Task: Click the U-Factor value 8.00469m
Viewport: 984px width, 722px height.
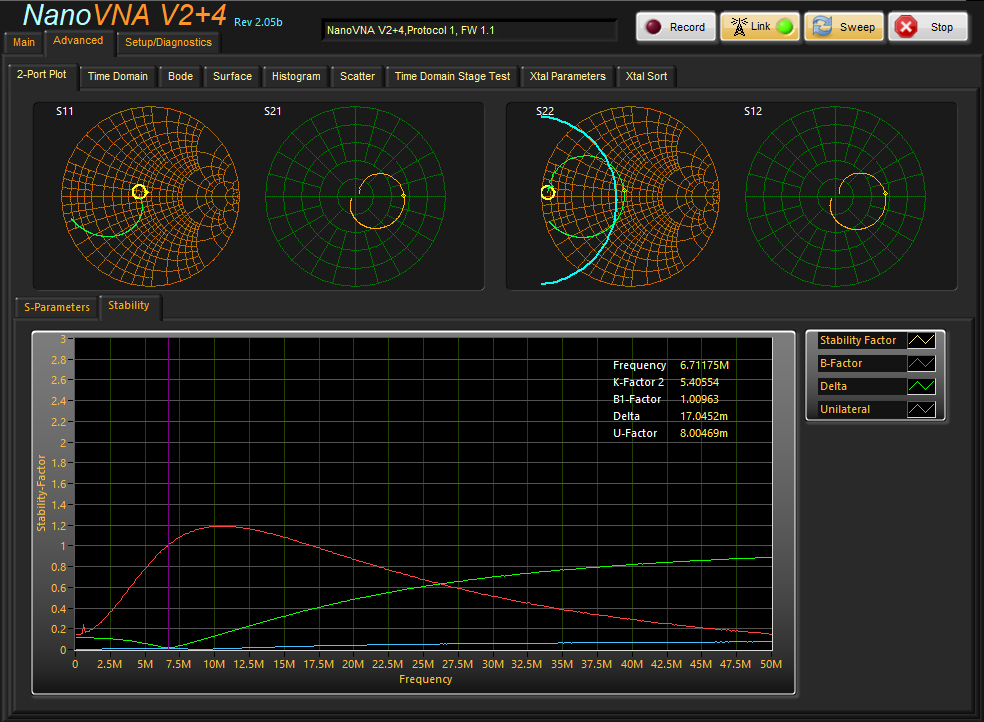Action: [x=703, y=433]
